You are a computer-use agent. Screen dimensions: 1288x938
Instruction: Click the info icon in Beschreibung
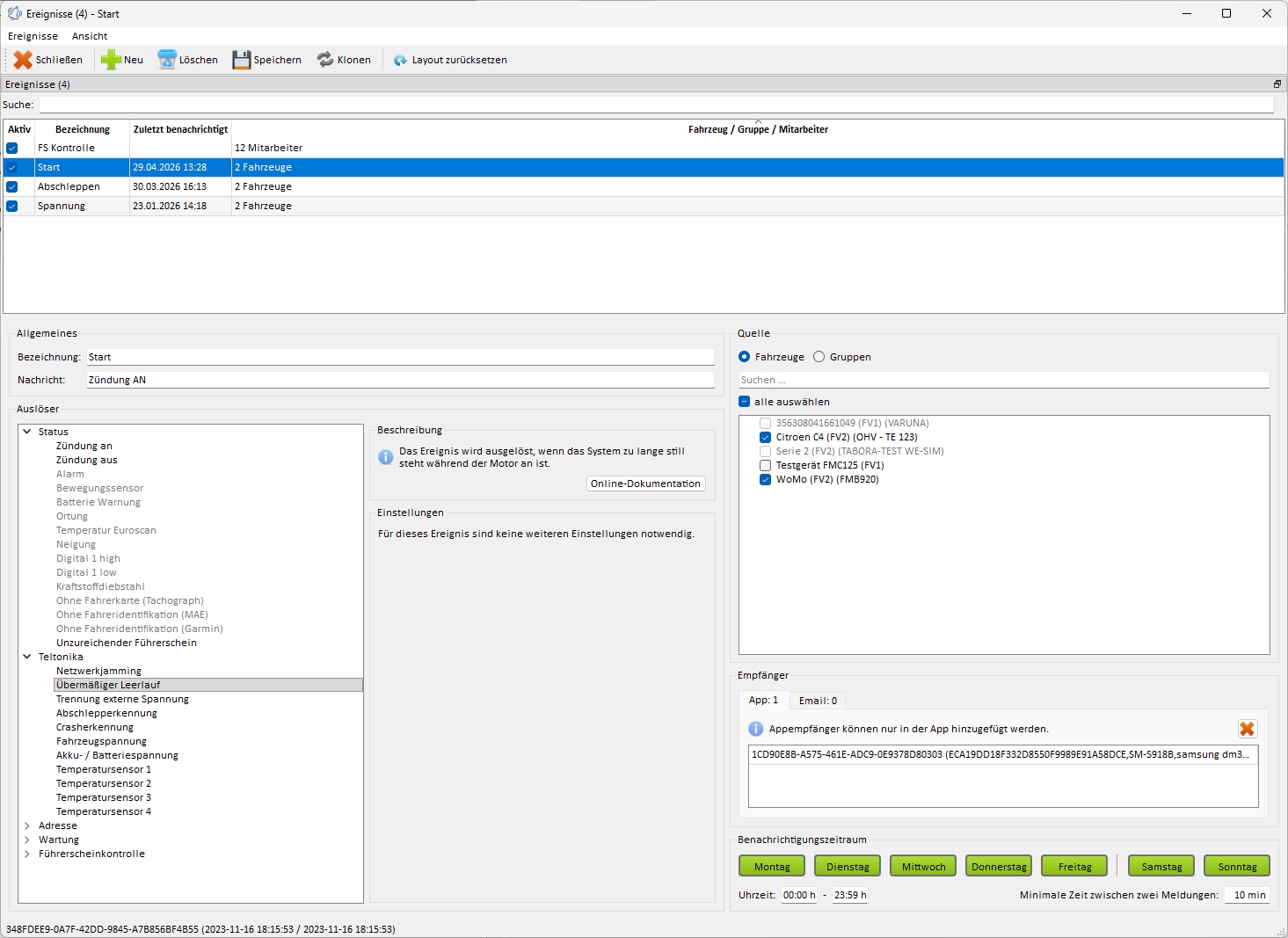385,457
